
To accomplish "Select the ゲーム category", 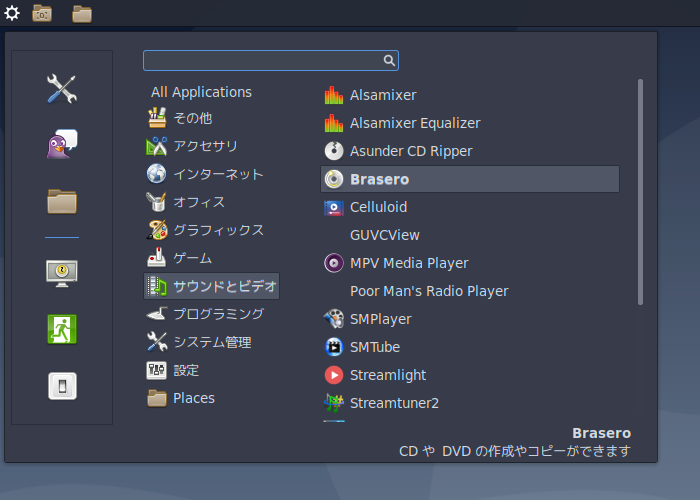I will pos(212,258).
